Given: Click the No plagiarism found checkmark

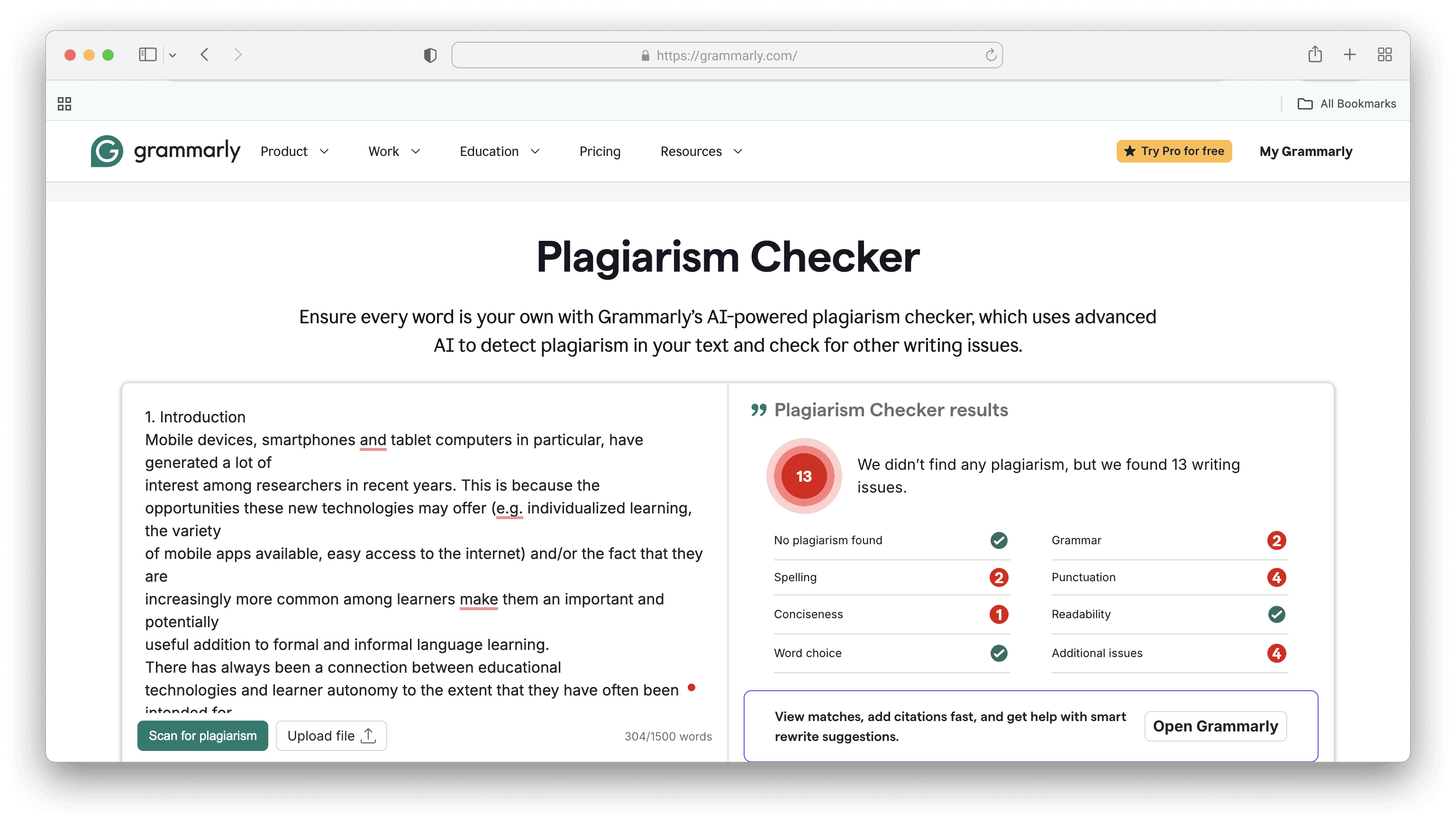Looking at the screenshot, I should coord(998,540).
